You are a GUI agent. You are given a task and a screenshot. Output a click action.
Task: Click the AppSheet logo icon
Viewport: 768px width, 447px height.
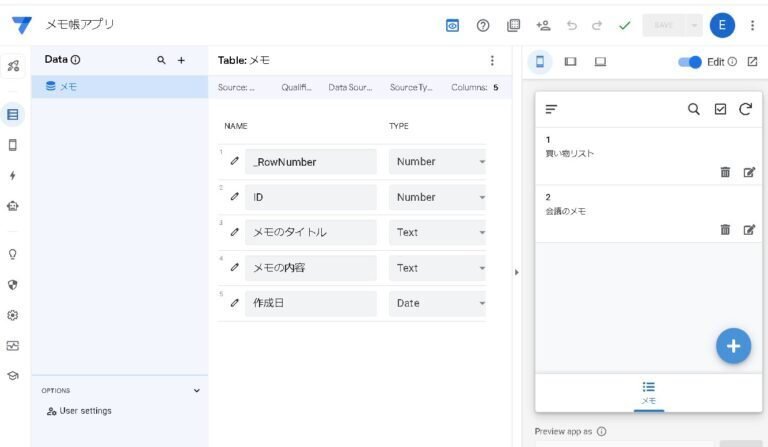pos(22,25)
